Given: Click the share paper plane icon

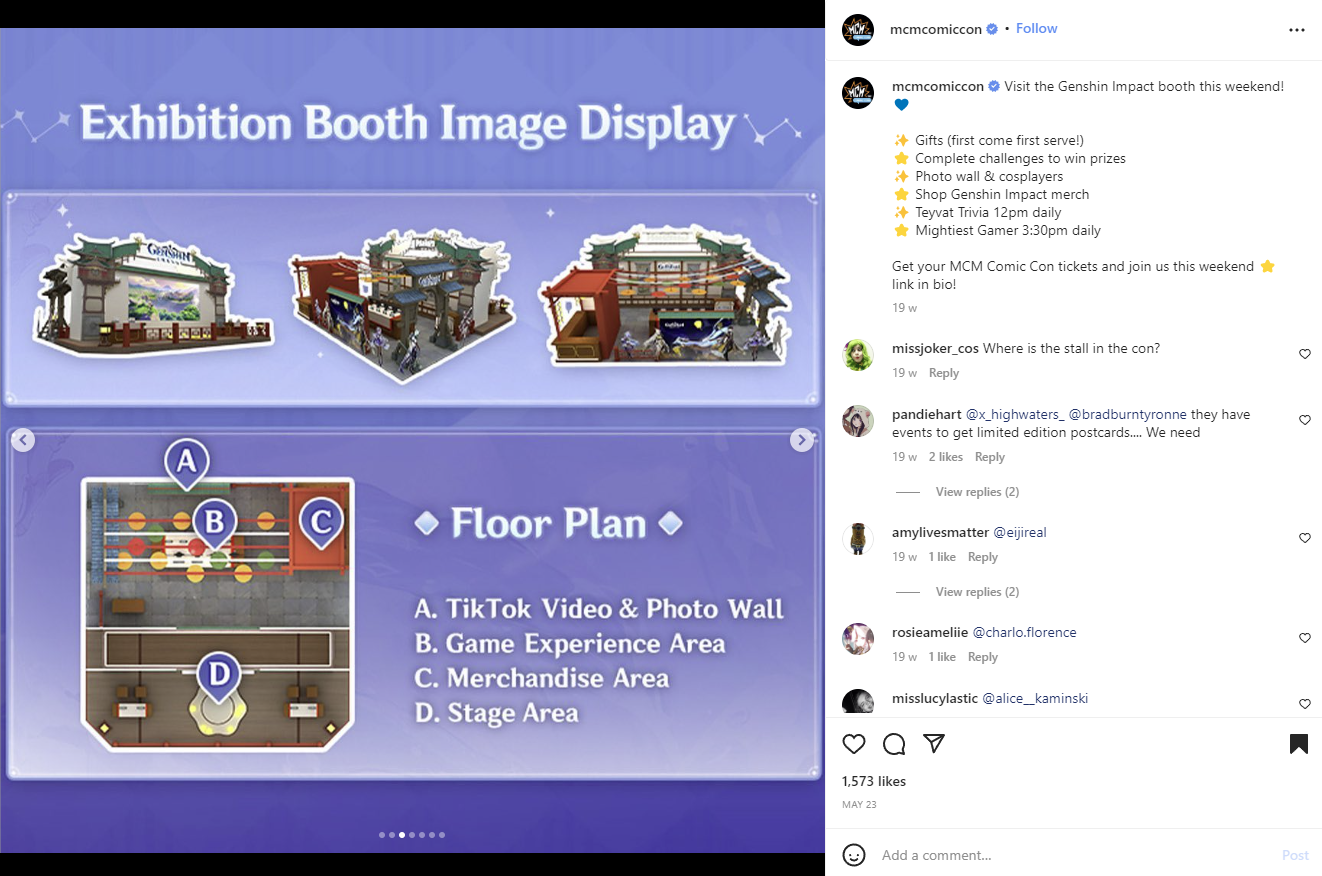Looking at the screenshot, I should (934, 744).
